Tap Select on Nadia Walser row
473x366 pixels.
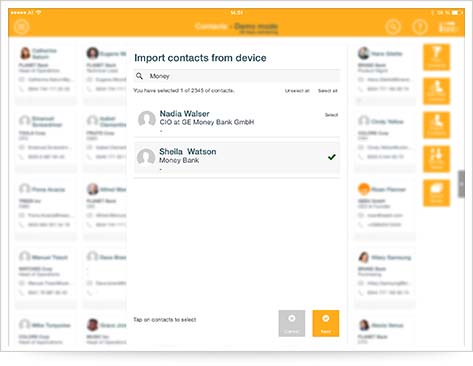[x=331, y=115]
